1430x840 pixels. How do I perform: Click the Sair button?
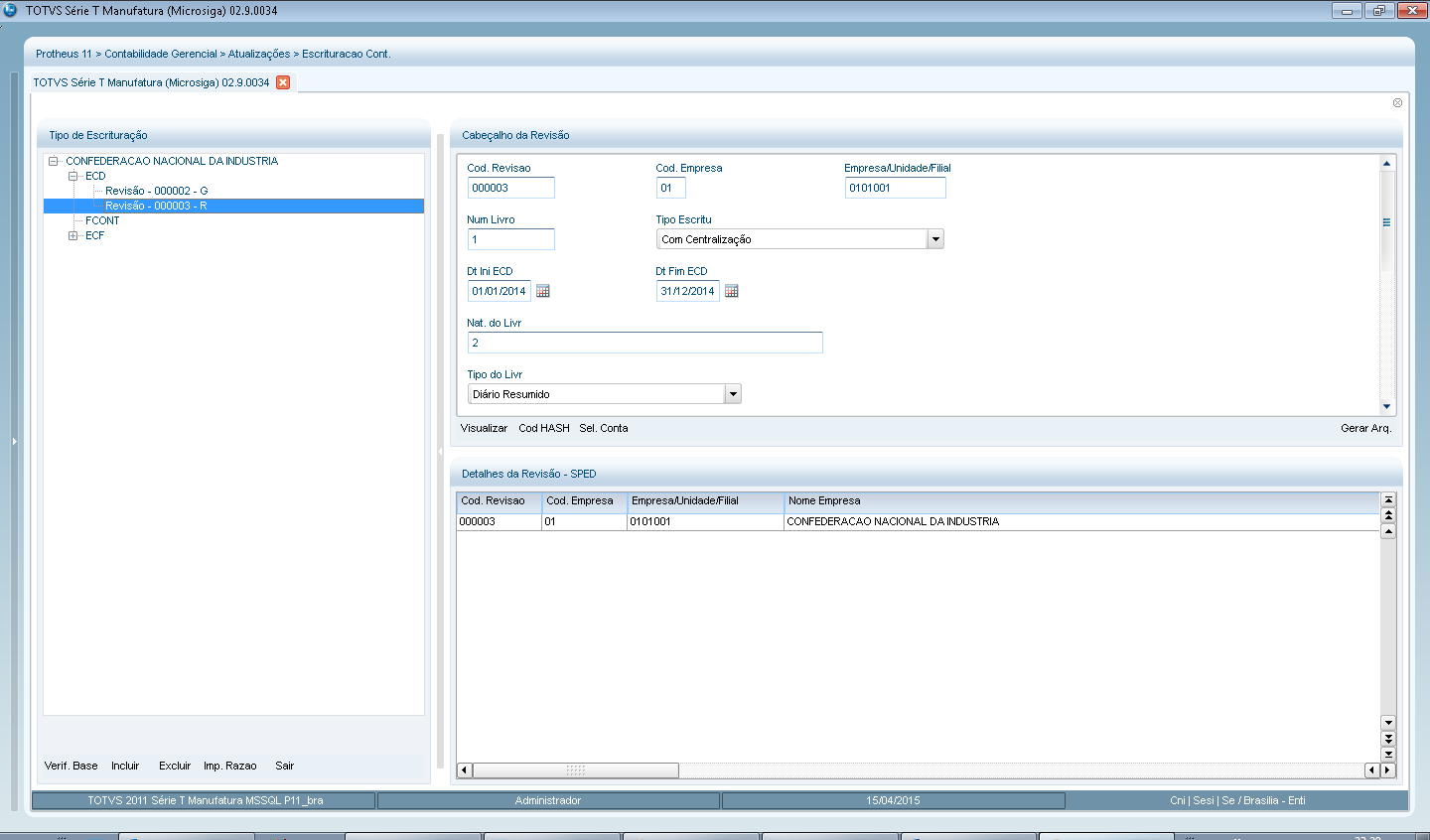[285, 766]
